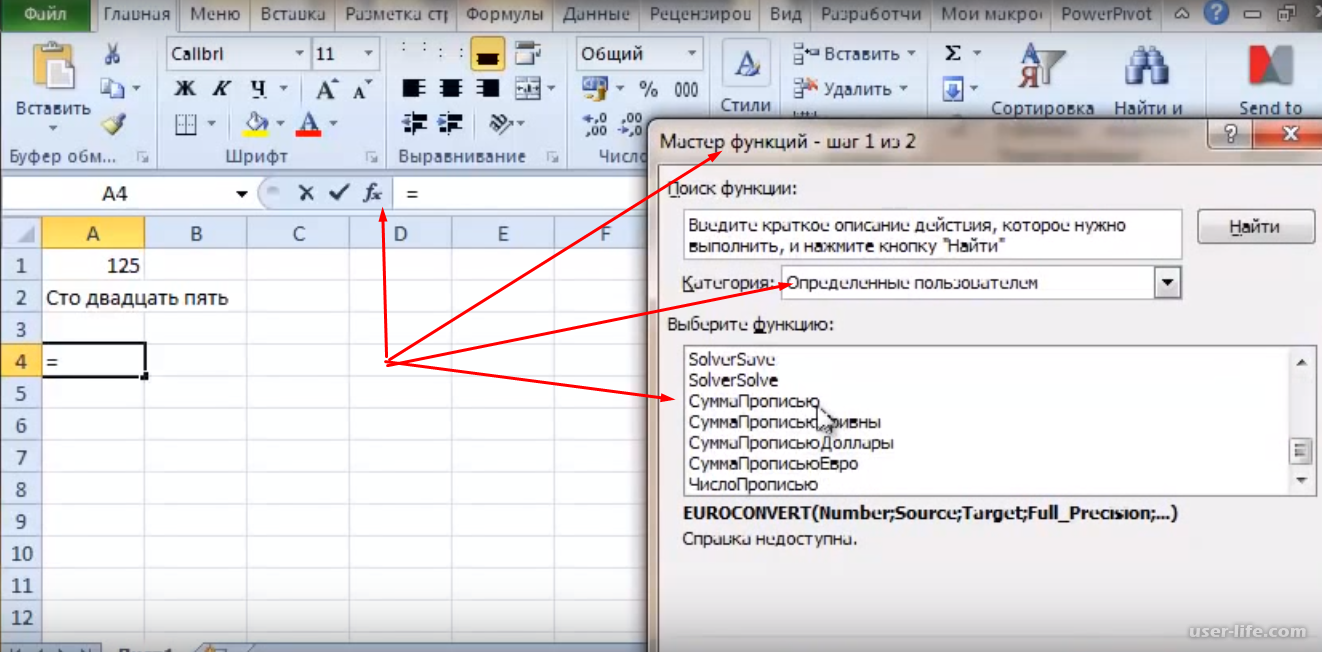The image size is (1322, 652).
Task: Click the Name Box showing A4
Action: click(115, 194)
